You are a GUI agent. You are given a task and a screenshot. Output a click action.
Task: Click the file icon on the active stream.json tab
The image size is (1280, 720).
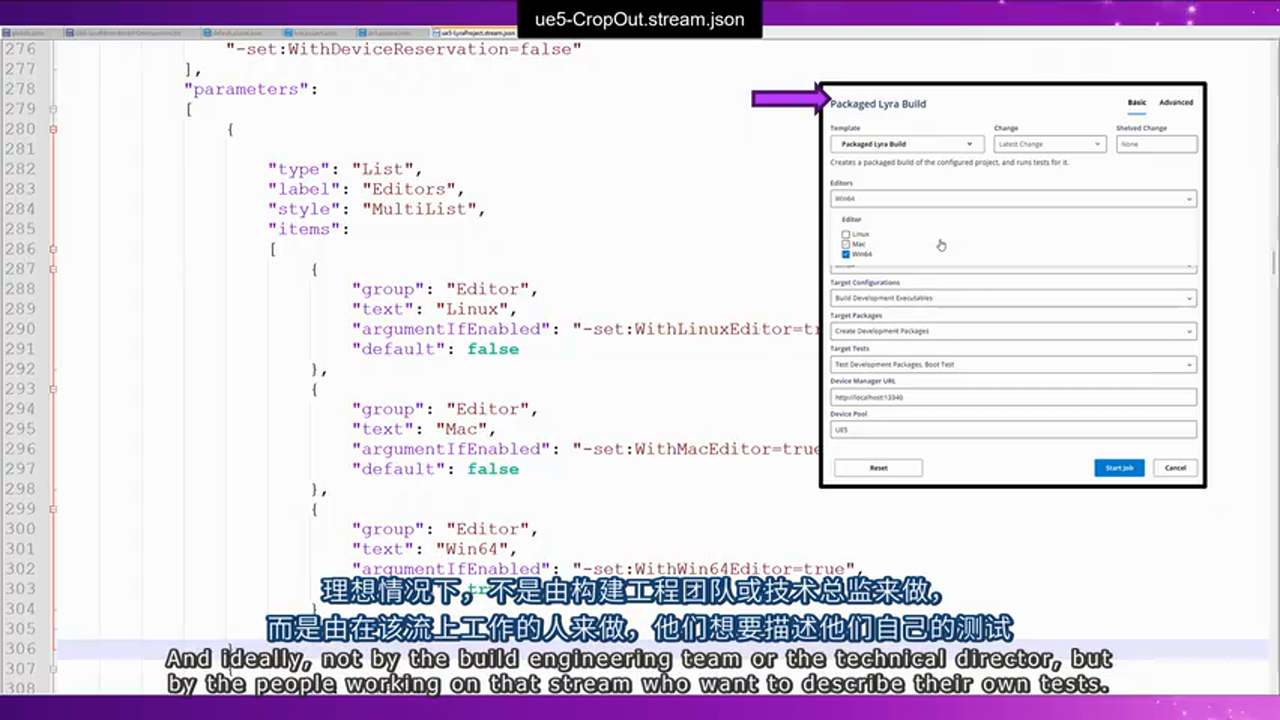[x=69, y=32]
